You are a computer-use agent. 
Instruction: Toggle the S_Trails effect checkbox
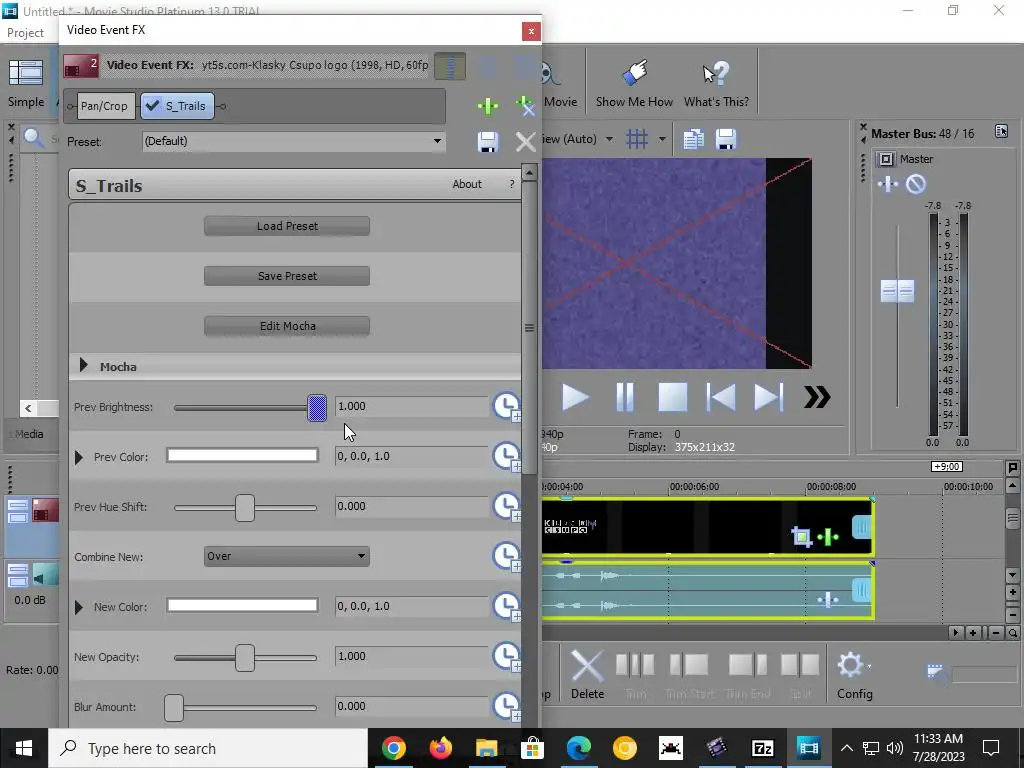pos(153,106)
